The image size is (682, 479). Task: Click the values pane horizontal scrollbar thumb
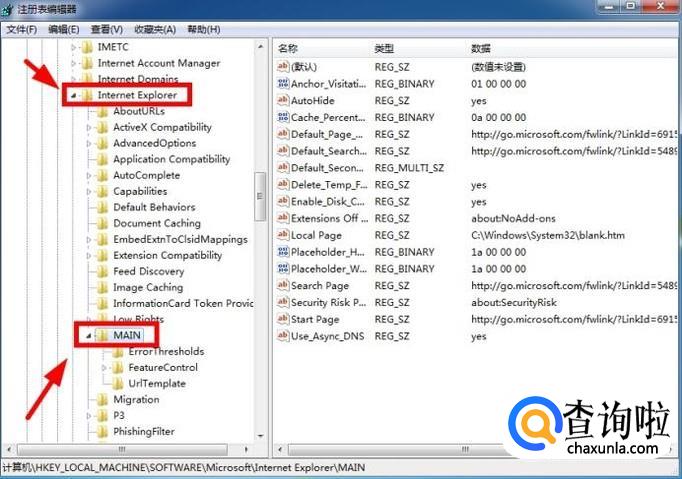coord(465,449)
